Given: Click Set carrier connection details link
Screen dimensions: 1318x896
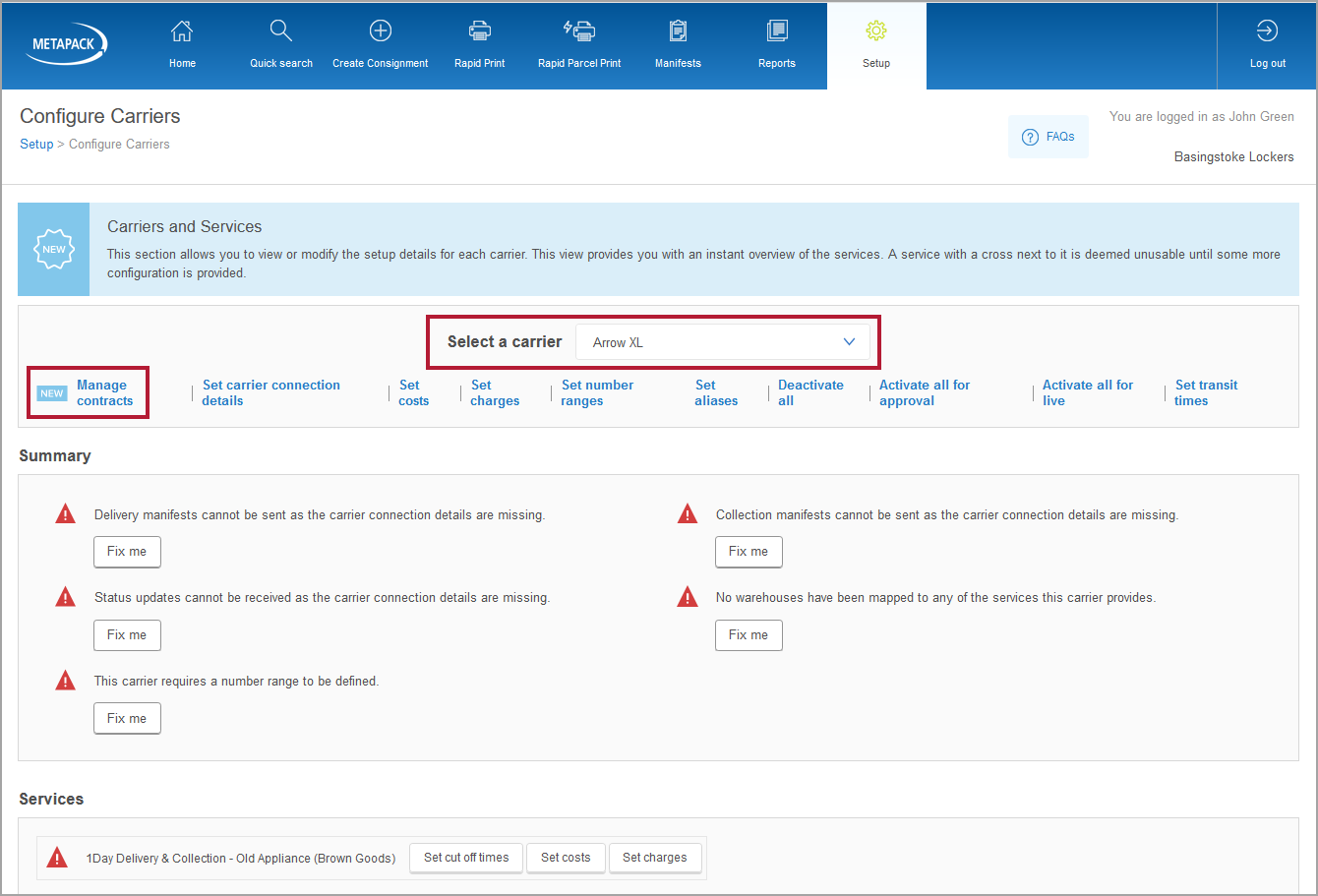Looking at the screenshot, I should 270,392.
